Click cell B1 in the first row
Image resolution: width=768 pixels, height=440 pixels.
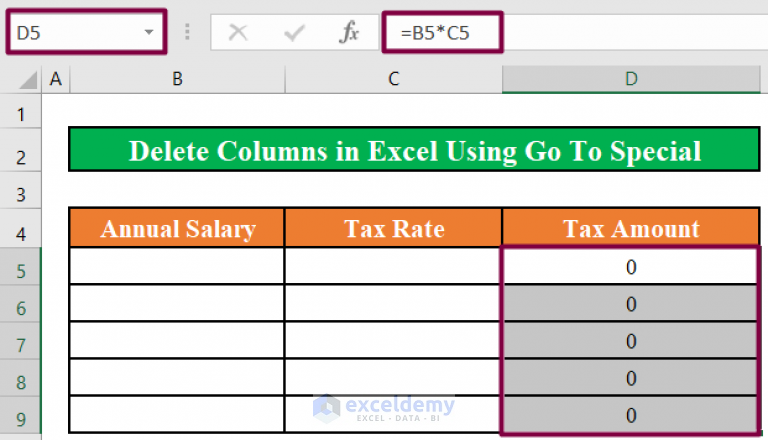tap(177, 111)
